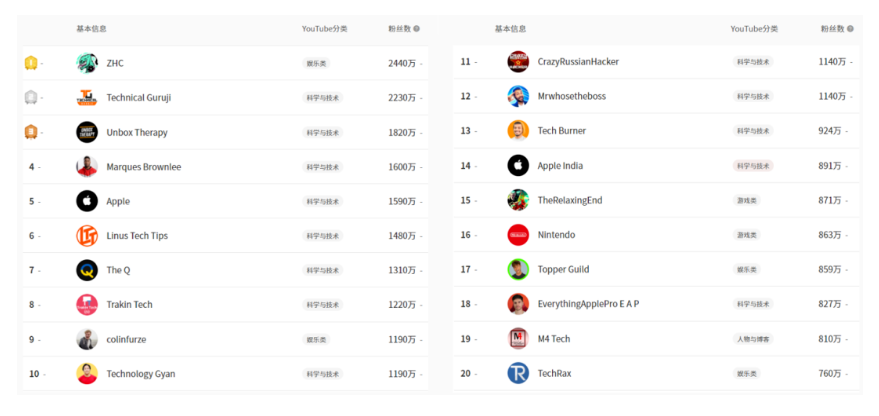
Task: Click the right table's 粉丝数 header
Action: tap(832, 29)
